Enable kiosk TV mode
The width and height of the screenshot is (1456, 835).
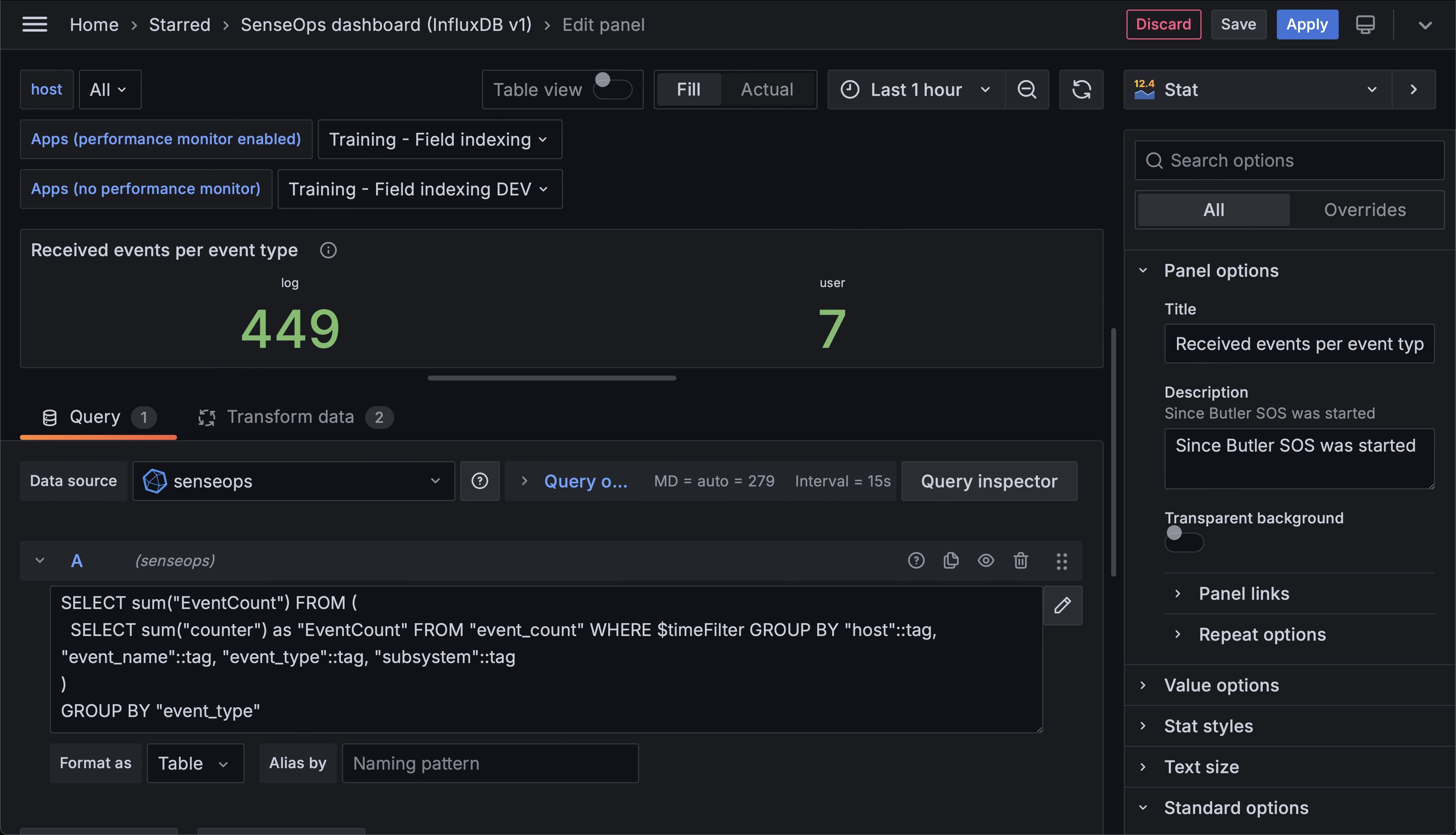(1366, 24)
